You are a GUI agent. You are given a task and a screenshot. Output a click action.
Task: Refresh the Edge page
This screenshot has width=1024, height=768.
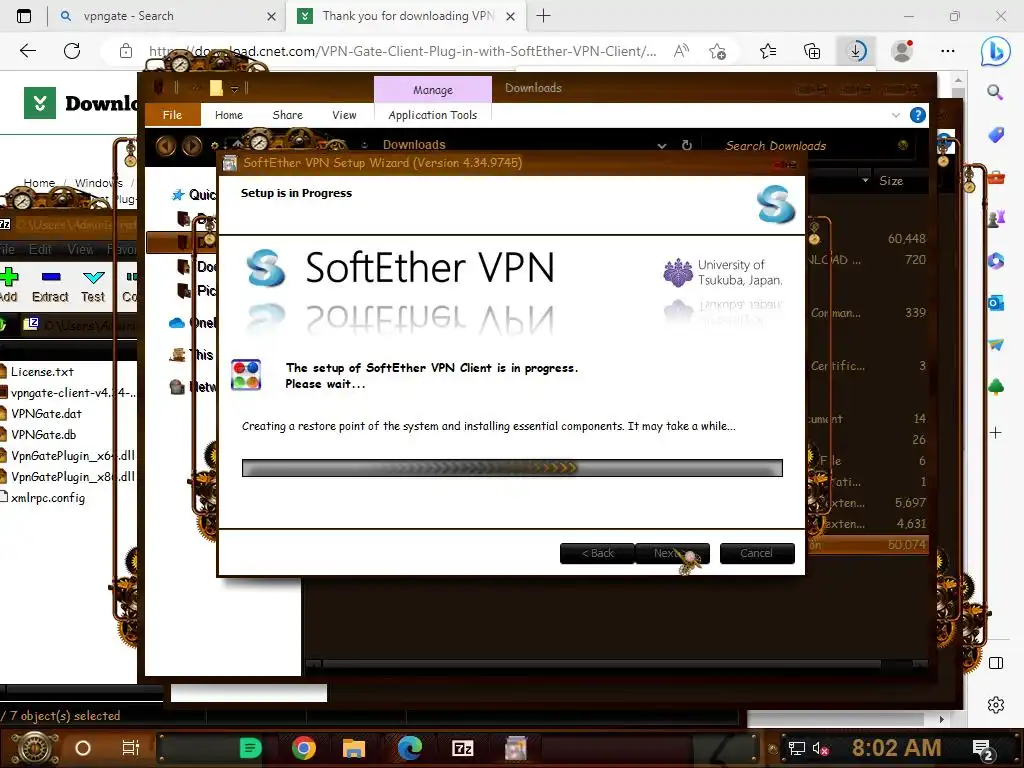(x=72, y=51)
